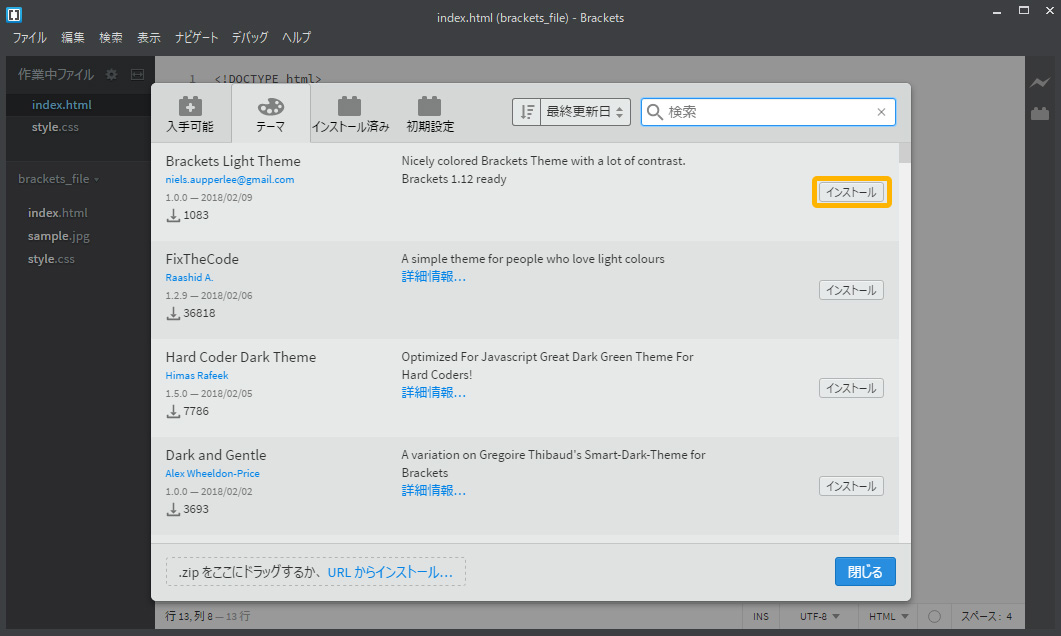Click the extension manager icon on the right sidebar

click(1040, 114)
